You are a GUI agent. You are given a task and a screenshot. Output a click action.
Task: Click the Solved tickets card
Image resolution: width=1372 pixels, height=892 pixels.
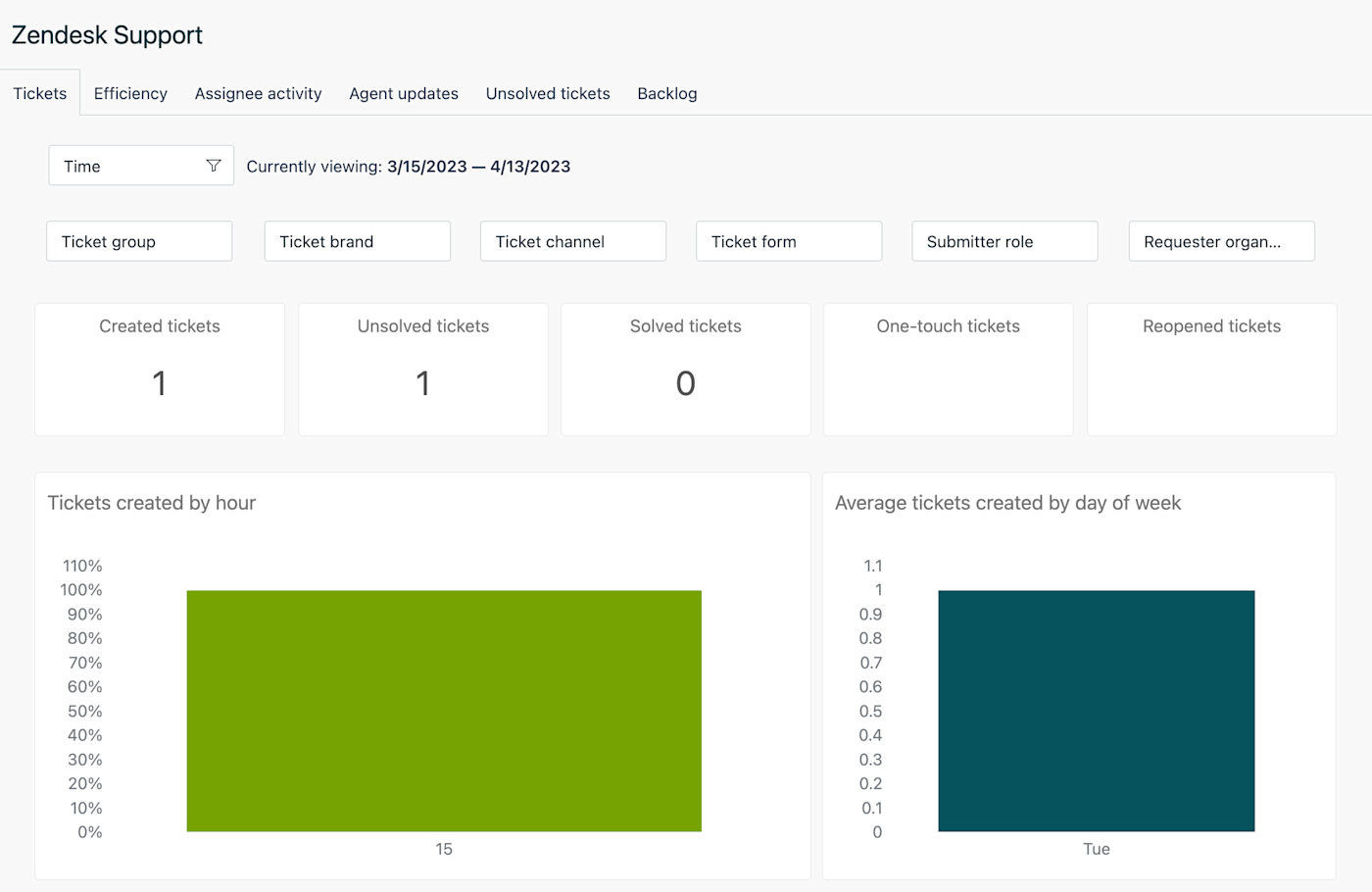[686, 370]
